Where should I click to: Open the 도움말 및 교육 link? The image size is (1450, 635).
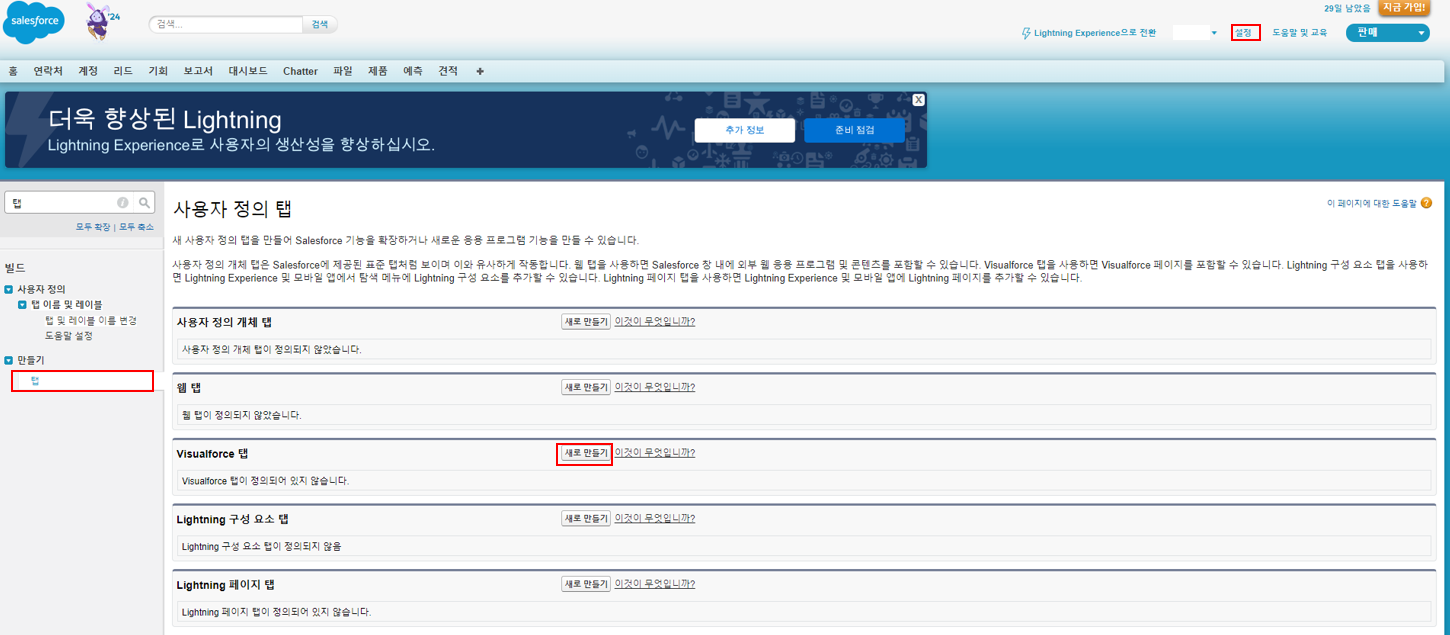pyautogui.click(x=1299, y=33)
